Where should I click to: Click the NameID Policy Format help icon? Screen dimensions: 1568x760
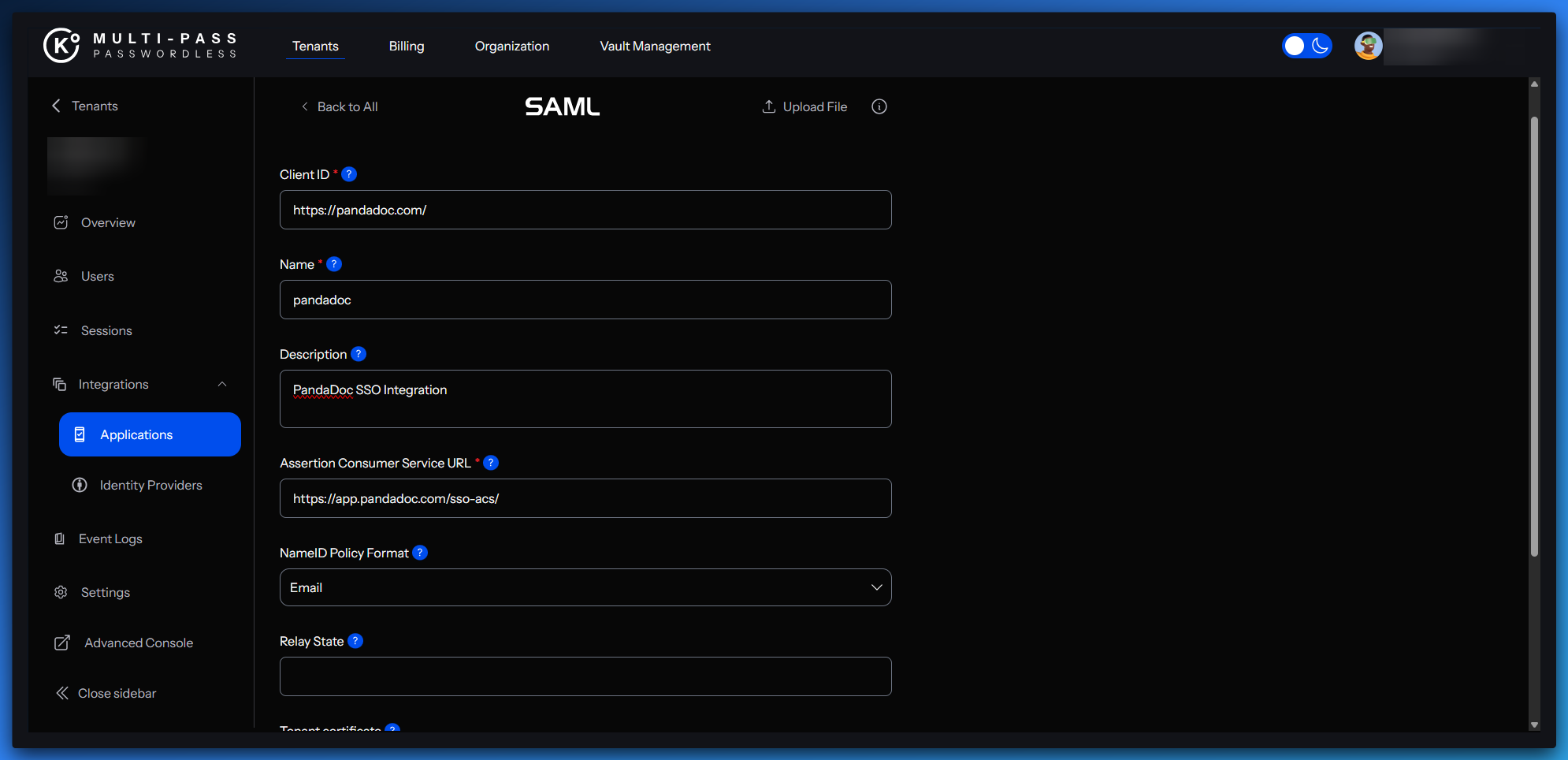pyautogui.click(x=420, y=553)
